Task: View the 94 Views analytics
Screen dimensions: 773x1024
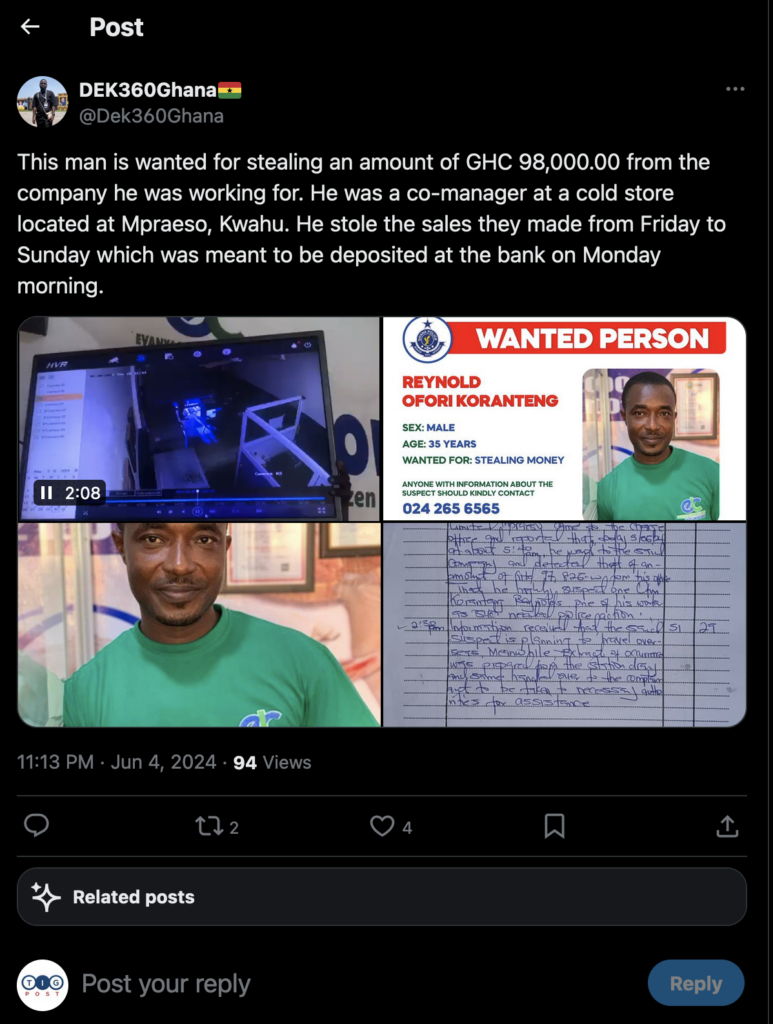Action: point(272,762)
